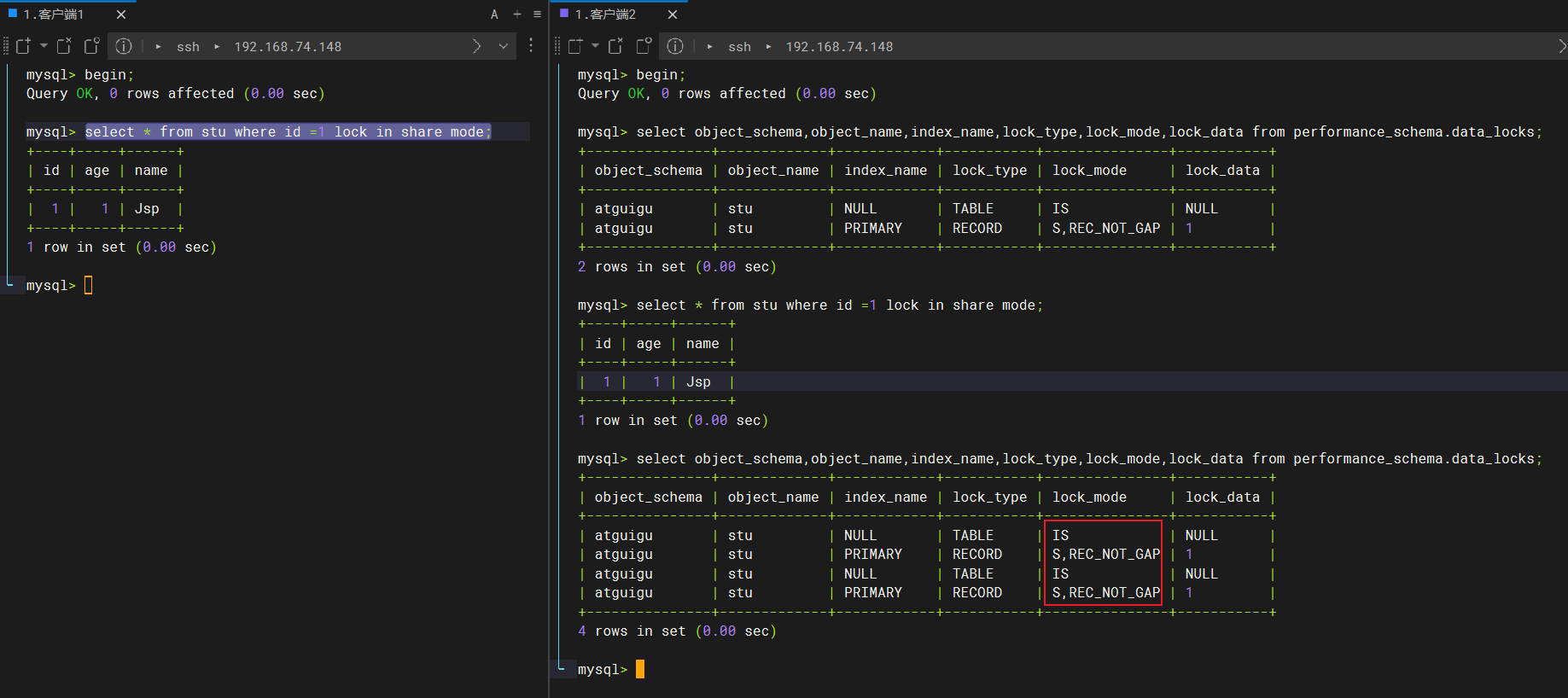Click new session icon in right pane
The height and width of the screenshot is (698, 1568).
pos(575,46)
